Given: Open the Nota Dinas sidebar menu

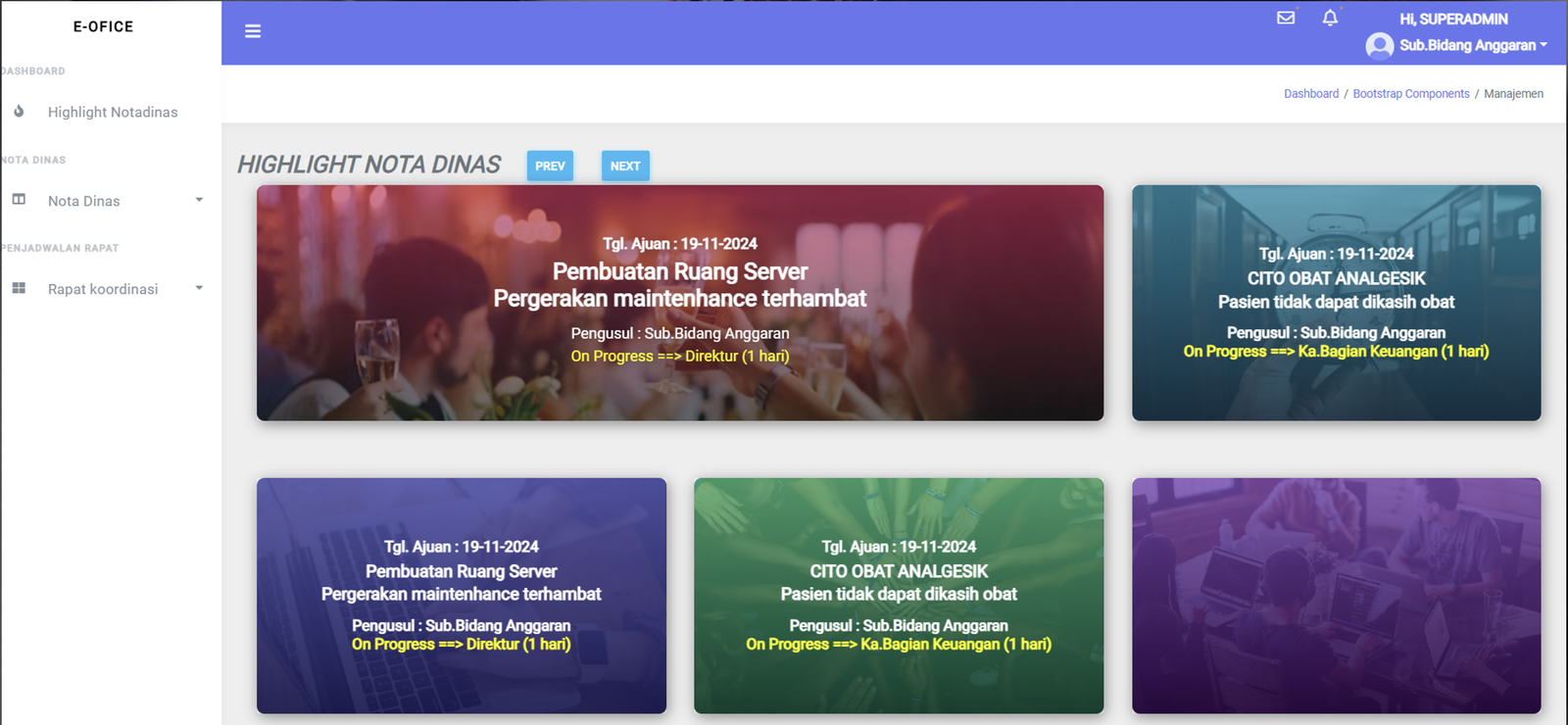Looking at the screenshot, I should 84,201.
